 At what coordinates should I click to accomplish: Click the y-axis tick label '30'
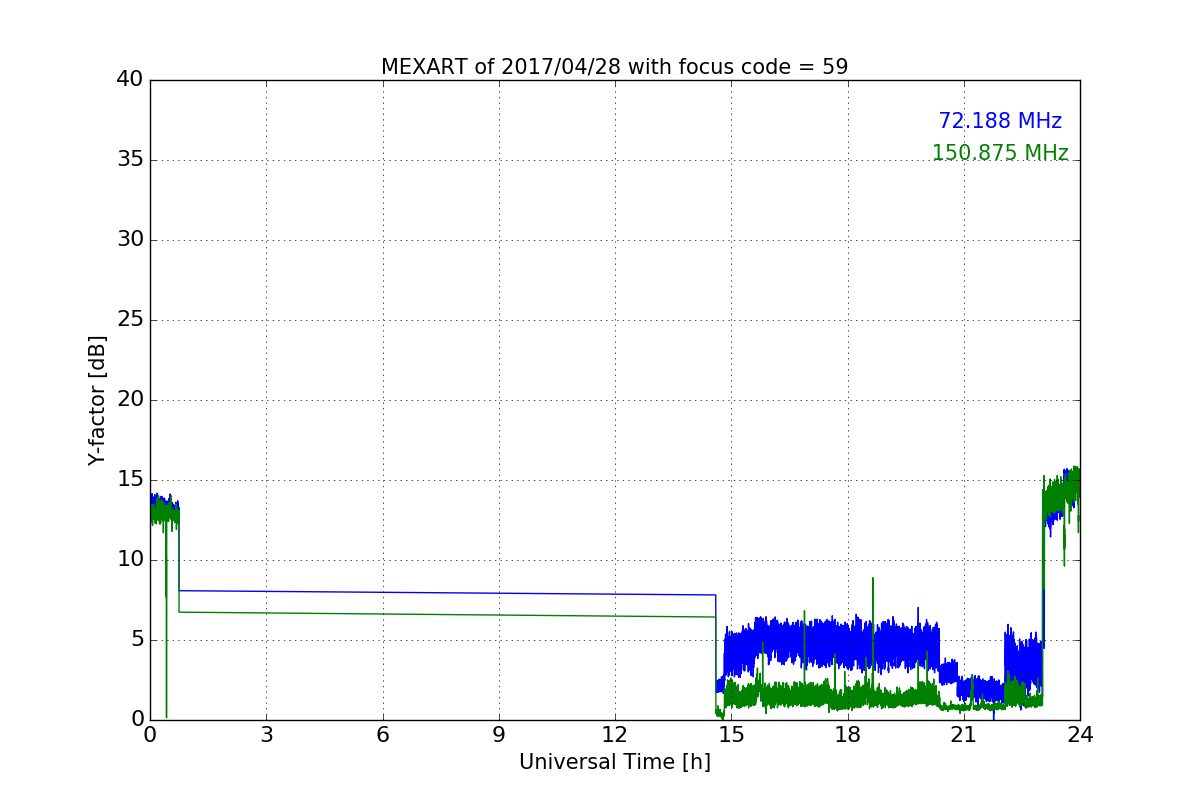(130, 240)
